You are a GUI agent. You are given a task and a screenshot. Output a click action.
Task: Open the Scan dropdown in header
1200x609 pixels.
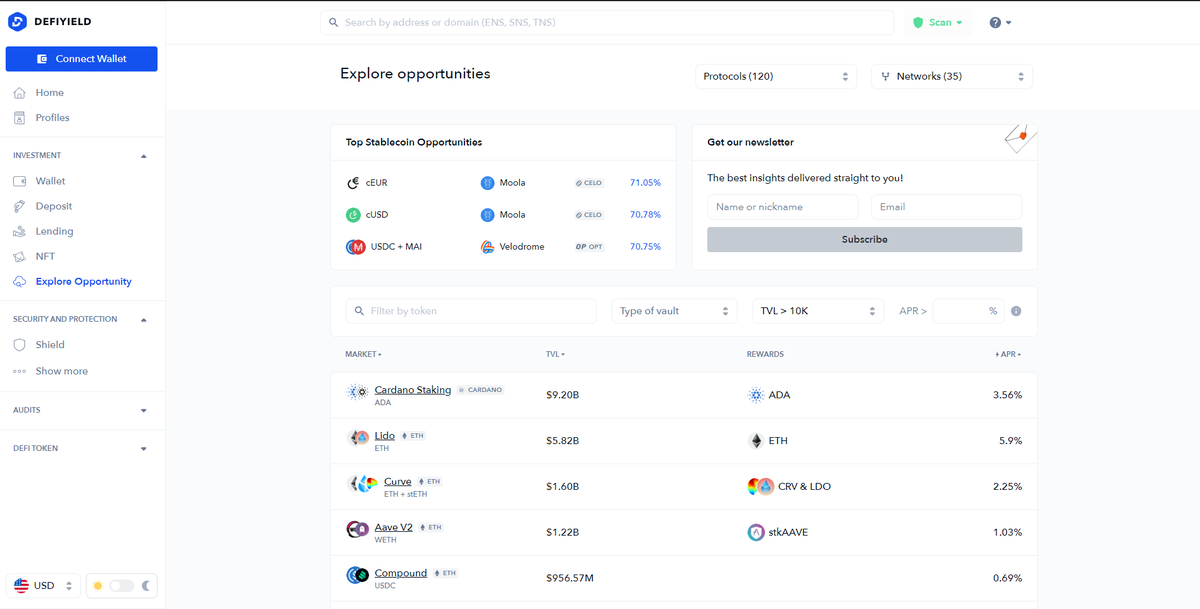[938, 22]
